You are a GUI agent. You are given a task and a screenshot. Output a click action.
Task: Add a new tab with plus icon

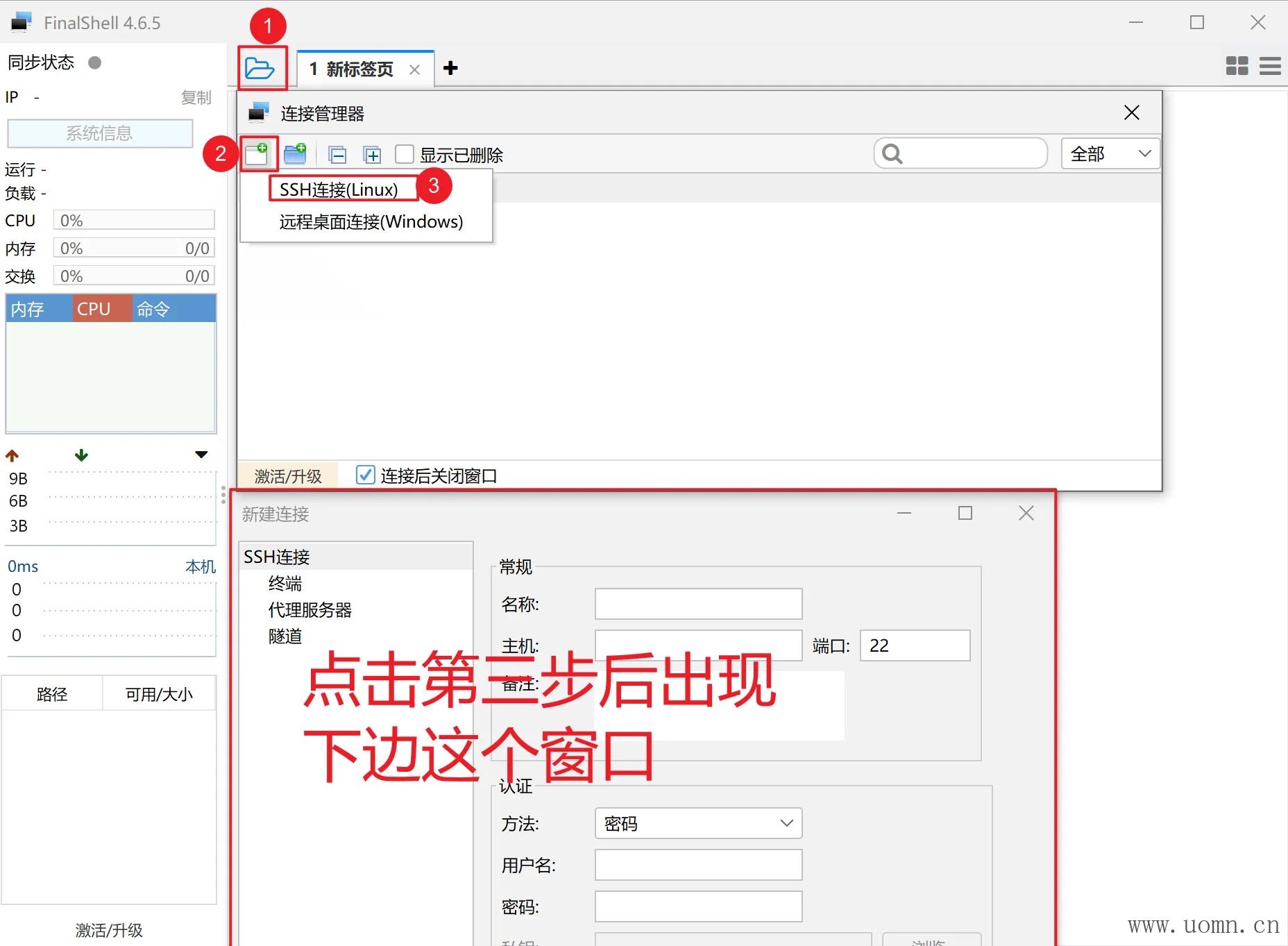point(450,68)
